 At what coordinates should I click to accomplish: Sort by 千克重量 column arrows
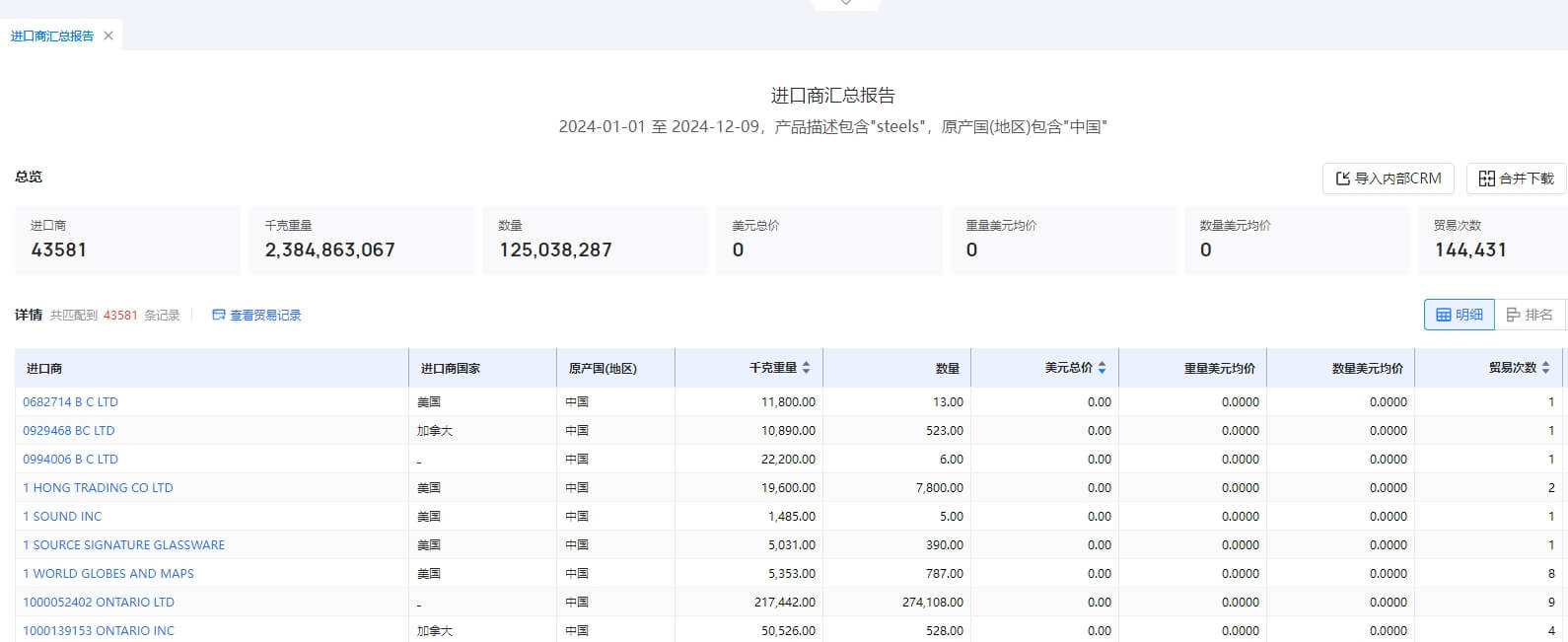[x=806, y=368]
